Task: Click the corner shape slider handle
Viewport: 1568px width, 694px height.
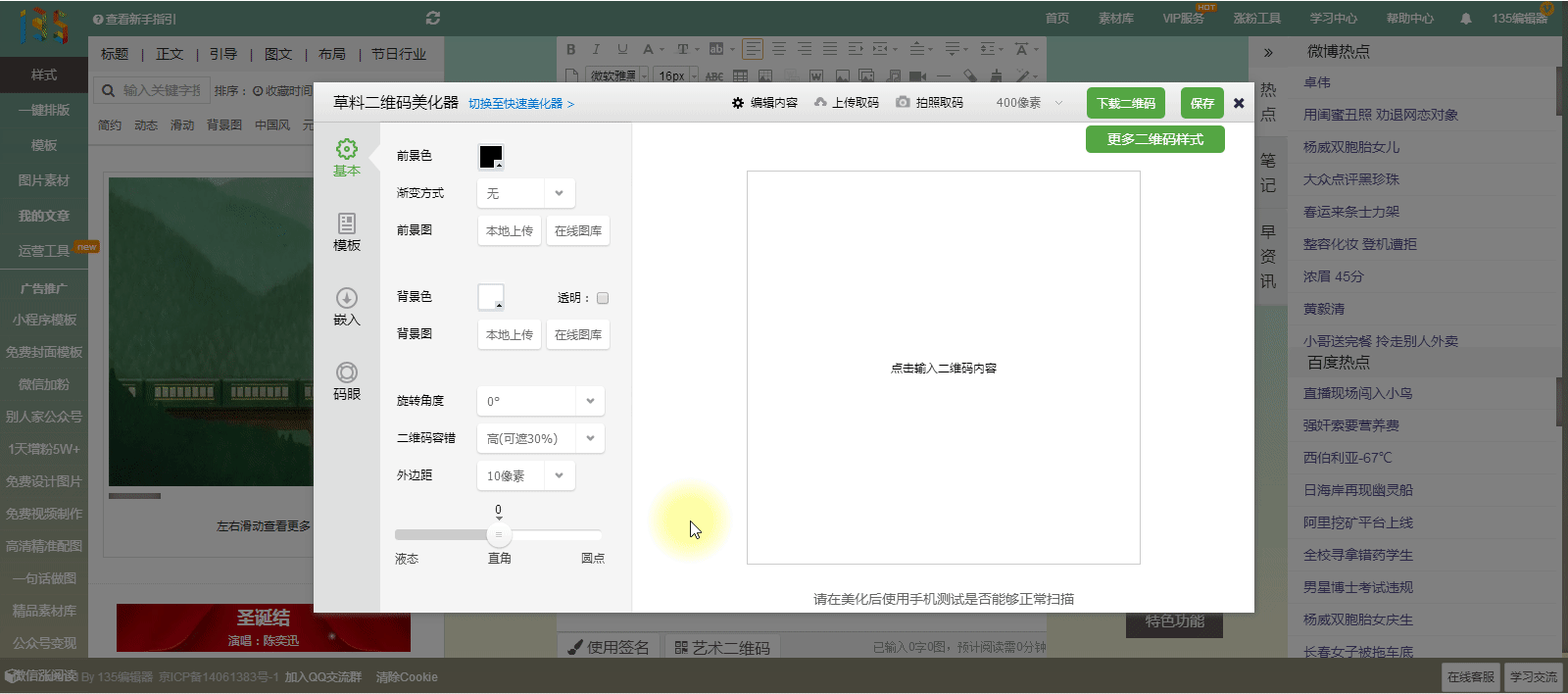Action: (499, 534)
